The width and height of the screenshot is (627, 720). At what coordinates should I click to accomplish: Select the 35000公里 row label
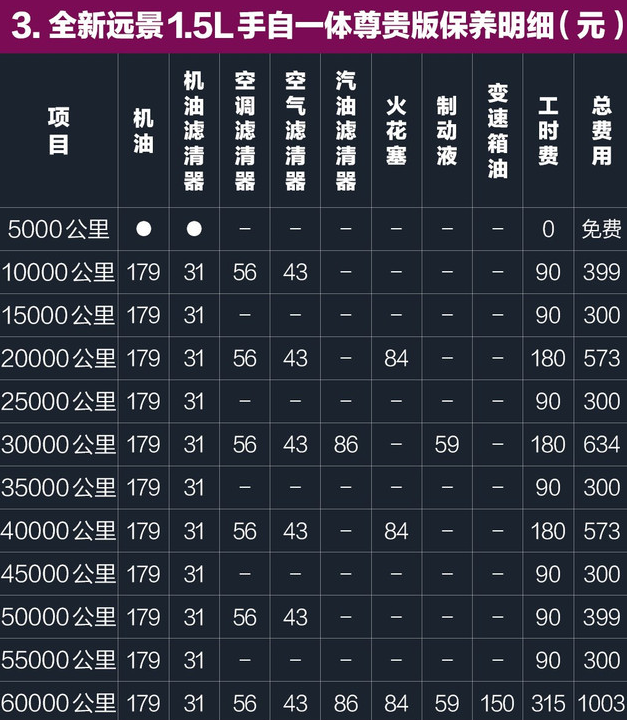[x=58, y=487]
